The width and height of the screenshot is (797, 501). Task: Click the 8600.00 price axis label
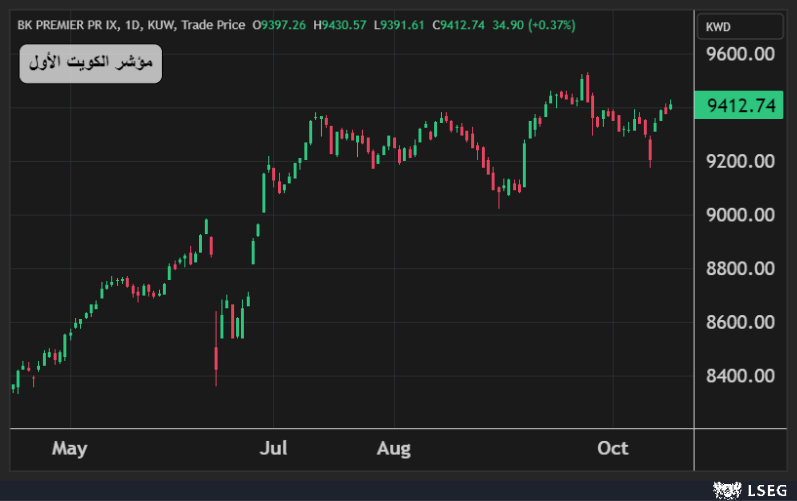click(741, 323)
